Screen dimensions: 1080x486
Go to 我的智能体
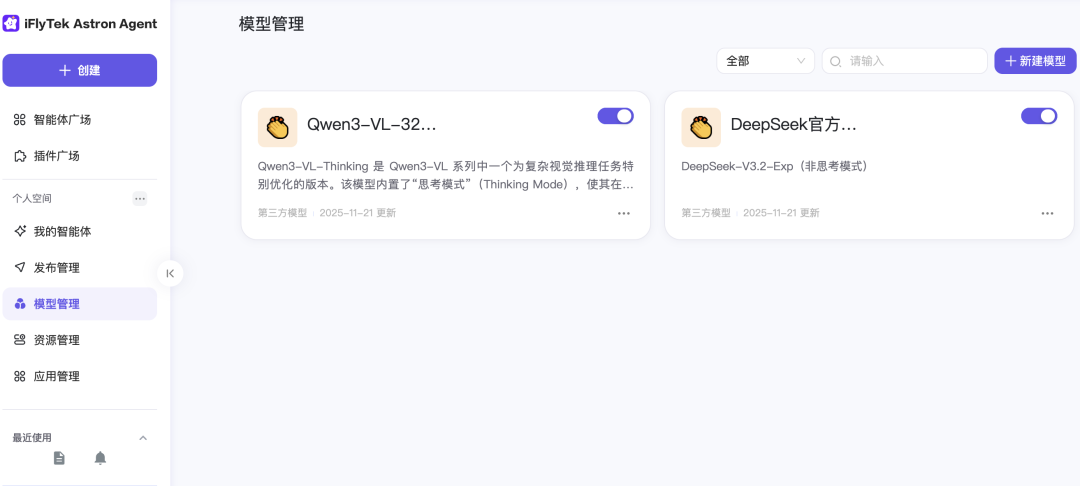[80, 232]
